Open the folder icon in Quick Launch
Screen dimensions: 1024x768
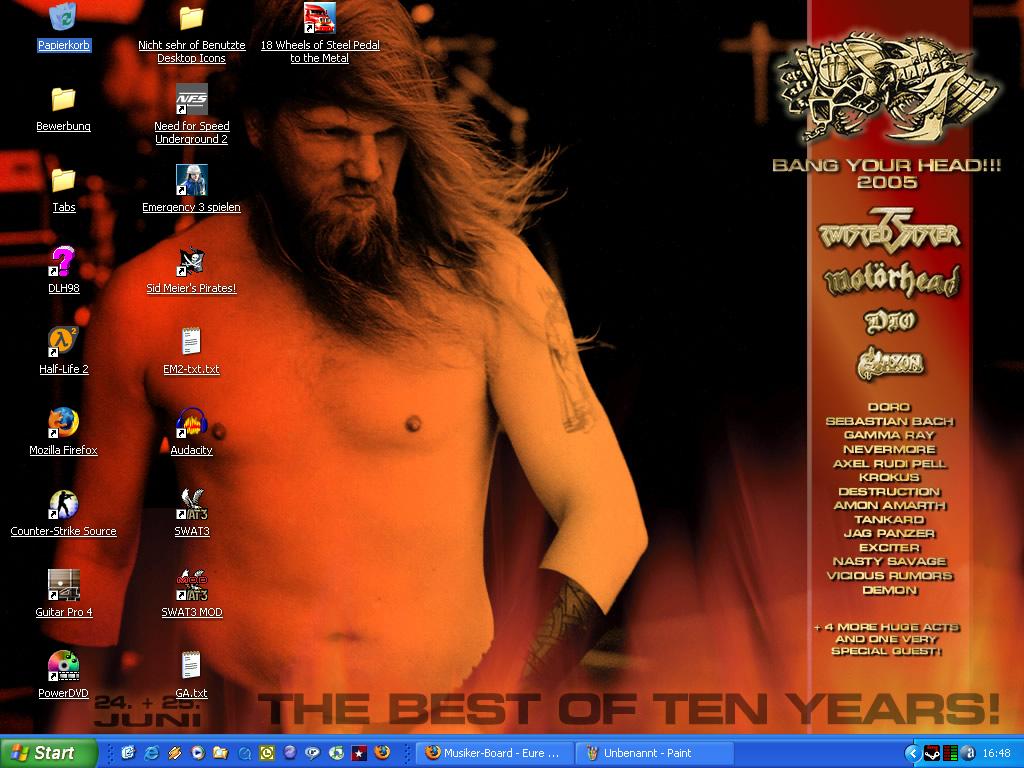[221, 753]
